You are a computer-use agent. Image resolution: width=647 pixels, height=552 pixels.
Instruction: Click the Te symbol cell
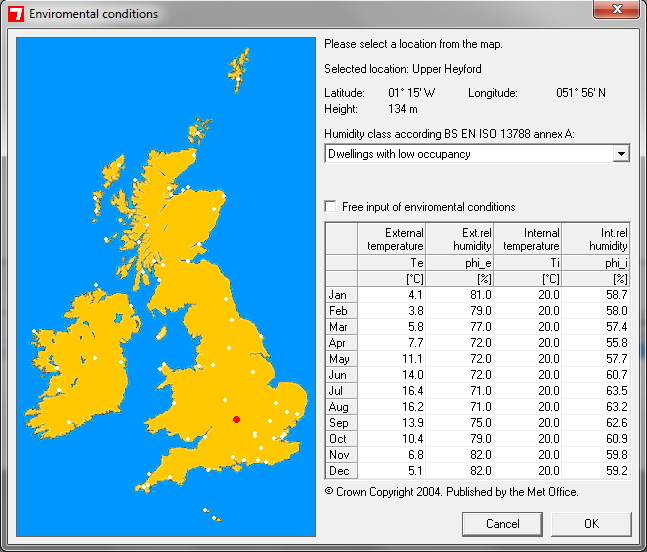391,263
